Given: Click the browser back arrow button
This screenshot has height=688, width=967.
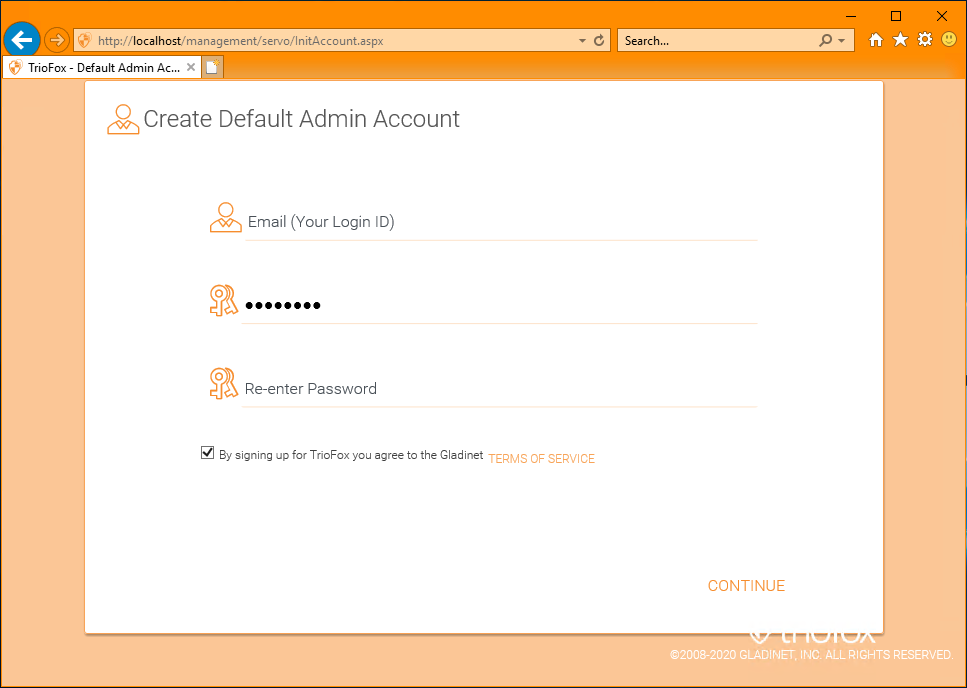Looking at the screenshot, I should 22,40.
